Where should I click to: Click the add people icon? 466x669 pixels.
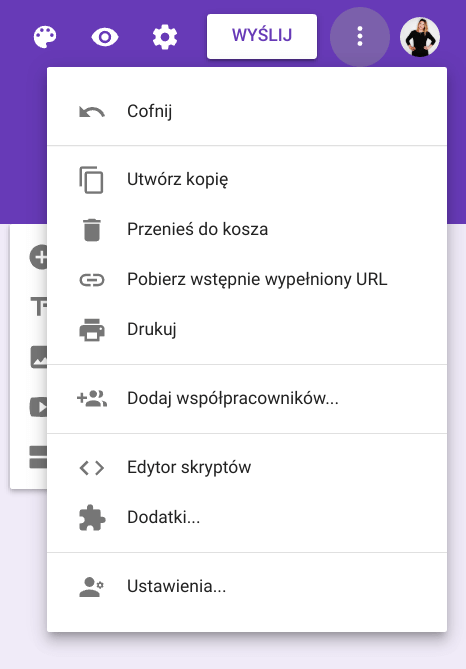(x=92, y=398)
